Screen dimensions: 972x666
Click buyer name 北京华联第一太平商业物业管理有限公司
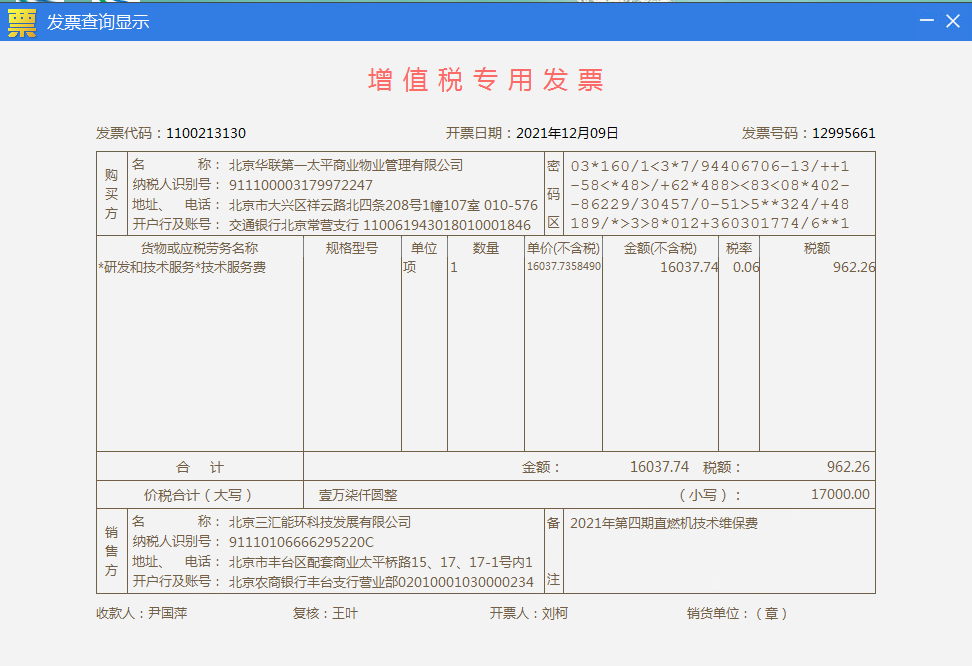click(346, 165)
